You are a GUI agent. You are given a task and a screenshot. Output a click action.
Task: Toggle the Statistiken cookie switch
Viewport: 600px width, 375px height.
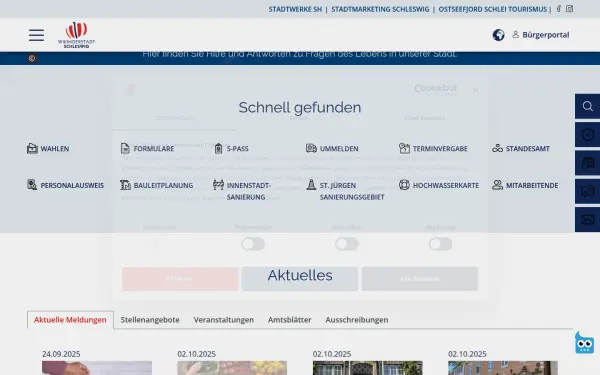pyautogui.click(x=347, y=244)
